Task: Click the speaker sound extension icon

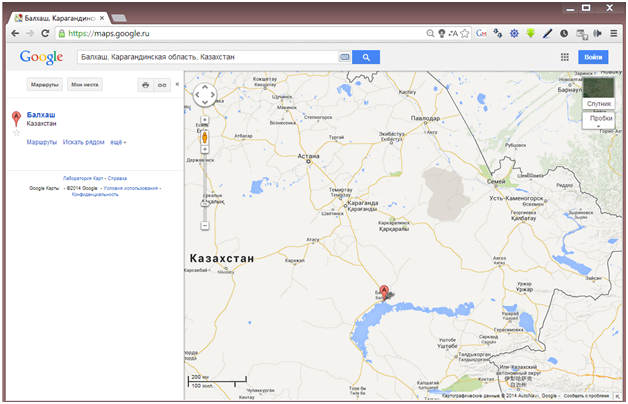Action: [x=597, y=33]
